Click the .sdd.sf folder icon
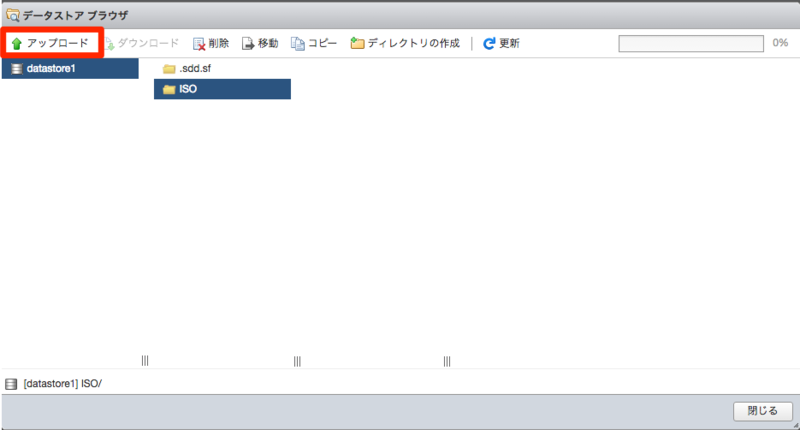This screenshot has height=430, width=800. [169, 69]
